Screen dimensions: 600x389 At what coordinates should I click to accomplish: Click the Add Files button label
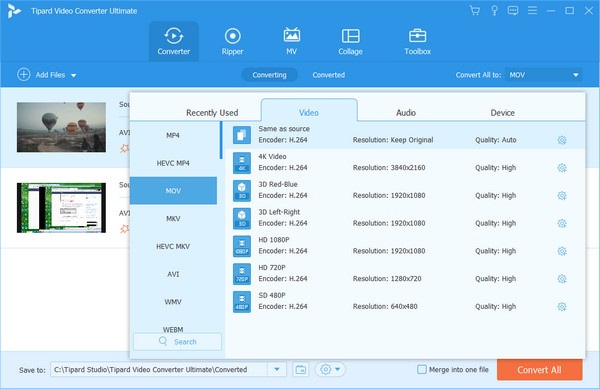(50, 75)
